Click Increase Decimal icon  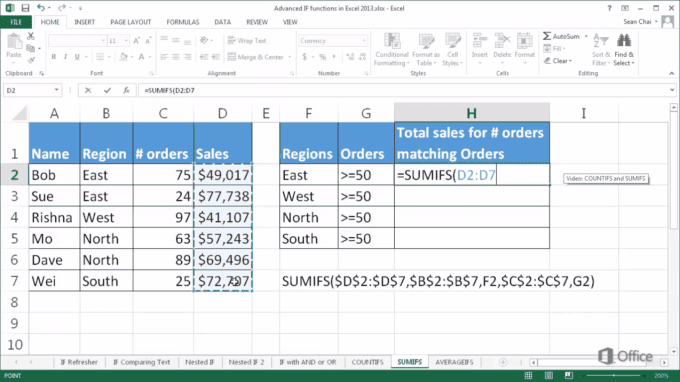[350, 57]
